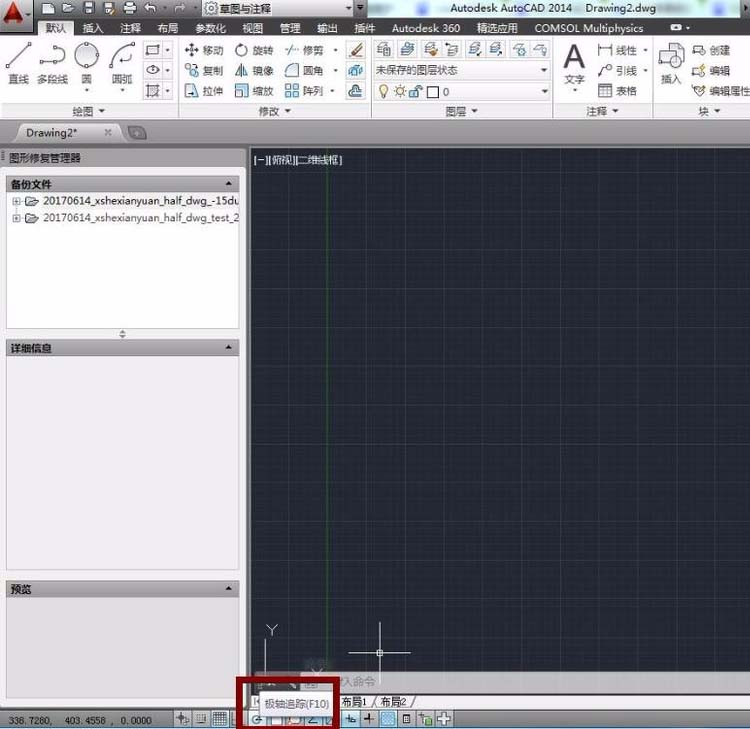Screen dimensions: 750x729
Task: Select the 圆 (Circle) tool
Action: [x=87, y=65]
